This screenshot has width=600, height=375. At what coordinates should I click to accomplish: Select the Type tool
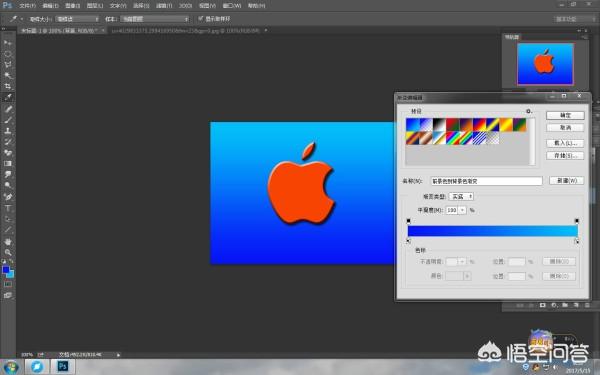pos(8,208)
